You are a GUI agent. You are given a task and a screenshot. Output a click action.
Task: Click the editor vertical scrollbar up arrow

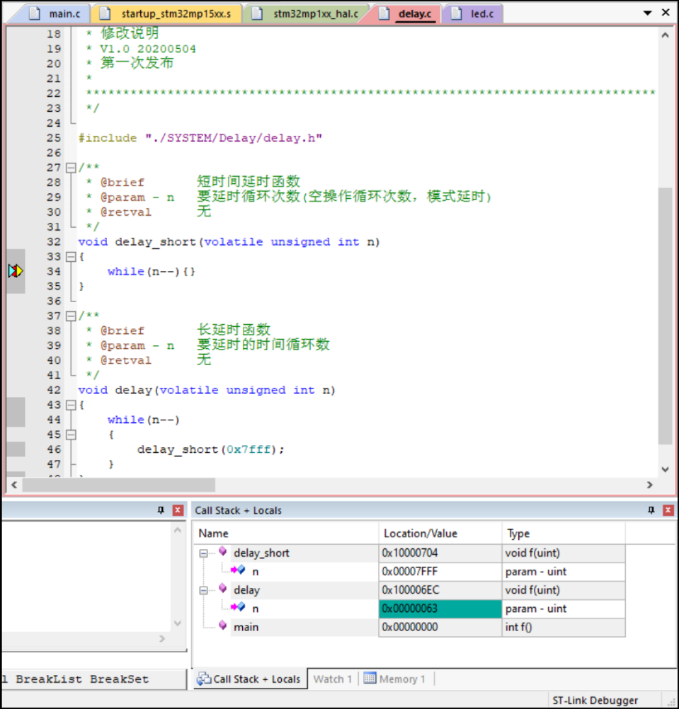665,35
